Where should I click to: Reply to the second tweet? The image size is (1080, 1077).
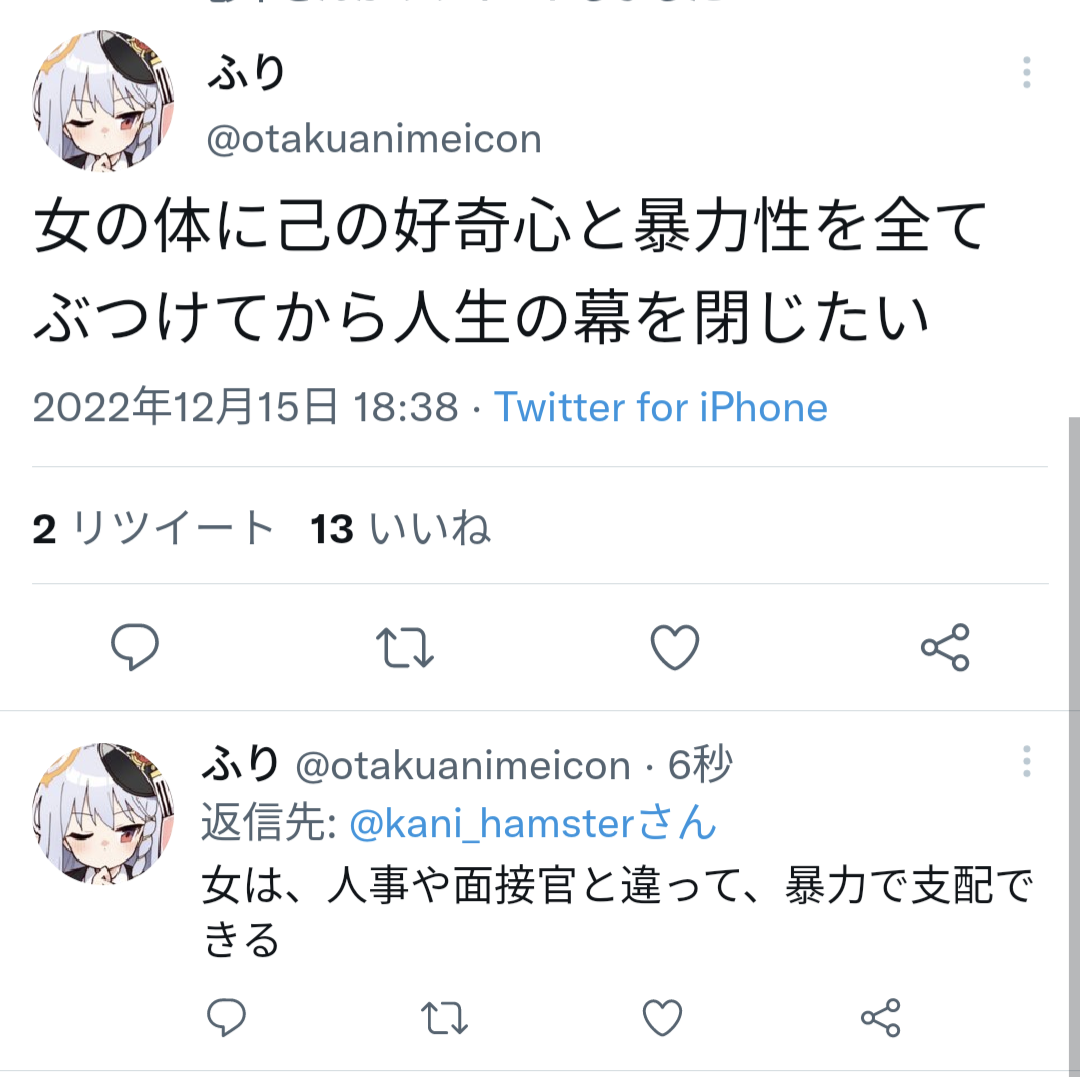click(226, 1017)
